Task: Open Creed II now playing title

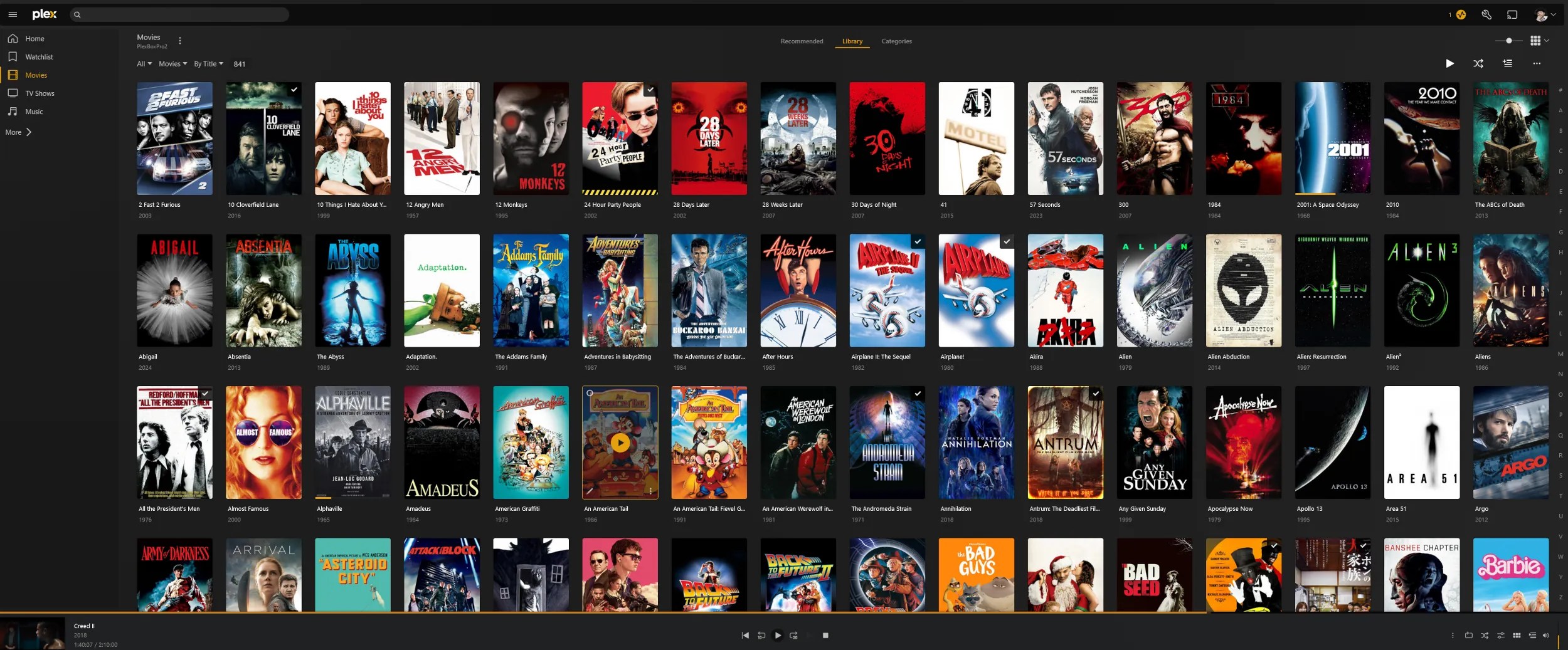Action: tap(84, 626)
